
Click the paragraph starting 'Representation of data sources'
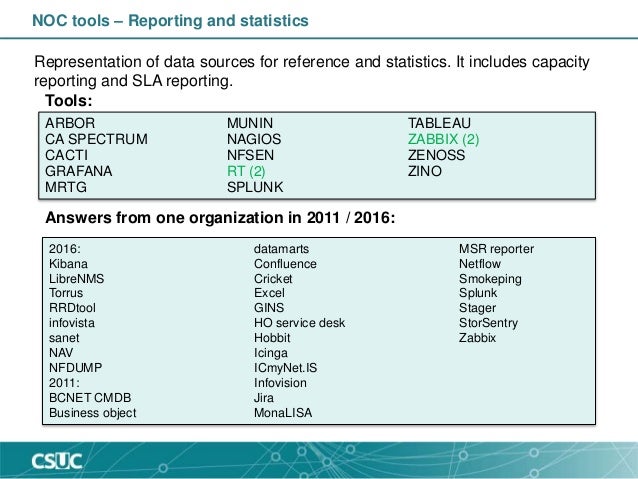tap(312, 71)
